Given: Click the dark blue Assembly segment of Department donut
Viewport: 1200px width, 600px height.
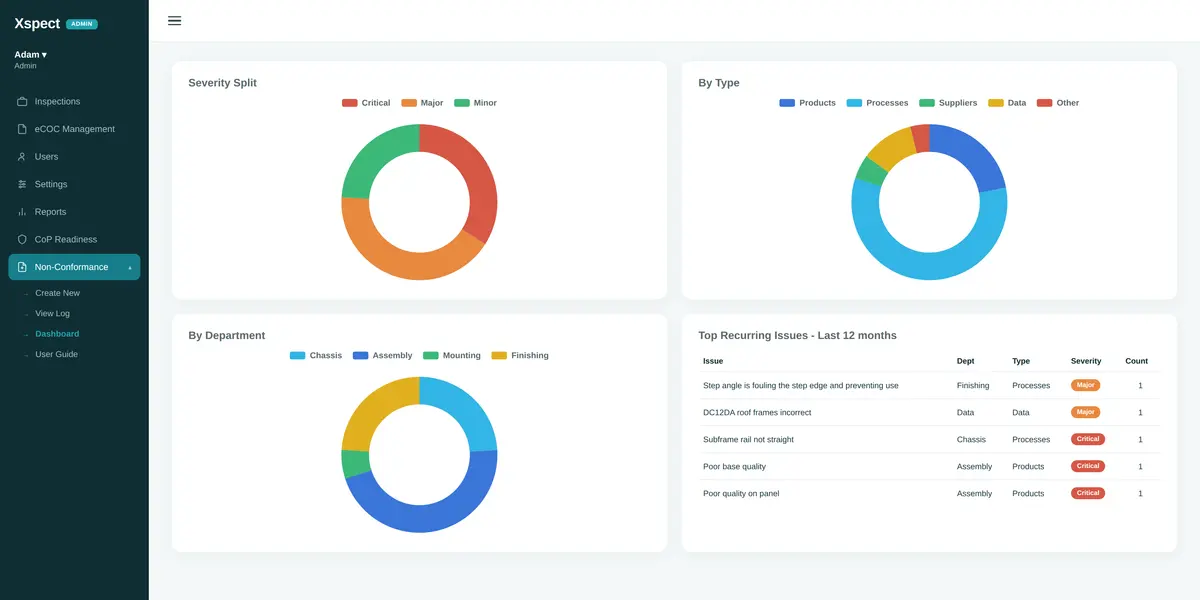Looking at the screenshot, I should [x=427, y=517].
